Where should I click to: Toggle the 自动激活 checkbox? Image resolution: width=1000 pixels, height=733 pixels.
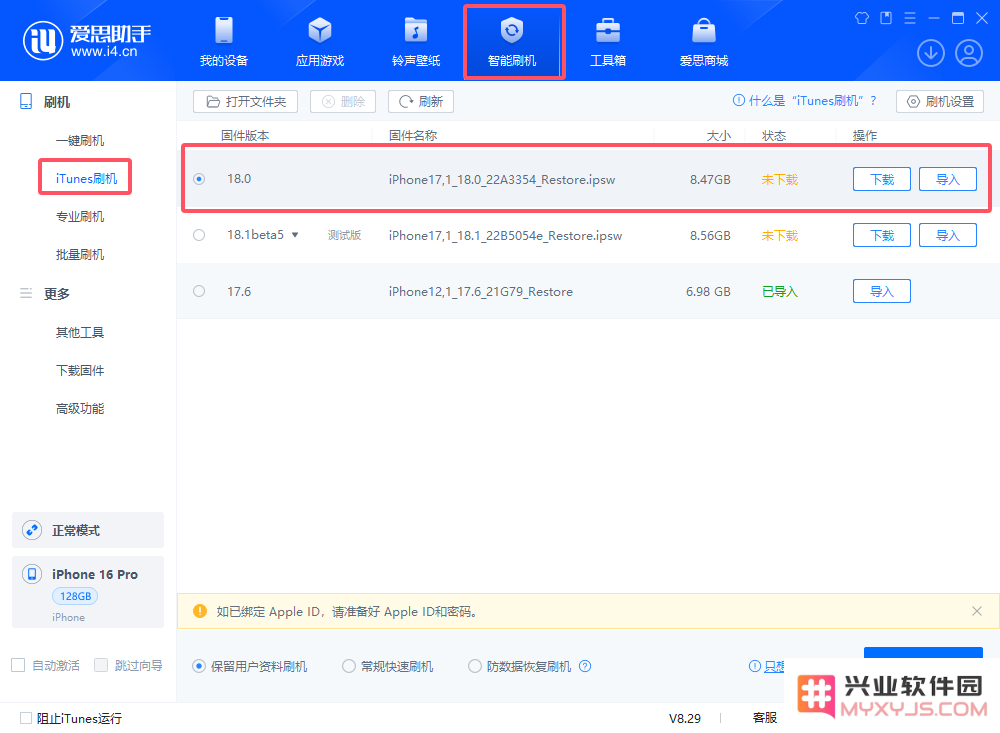click(18, 665)
